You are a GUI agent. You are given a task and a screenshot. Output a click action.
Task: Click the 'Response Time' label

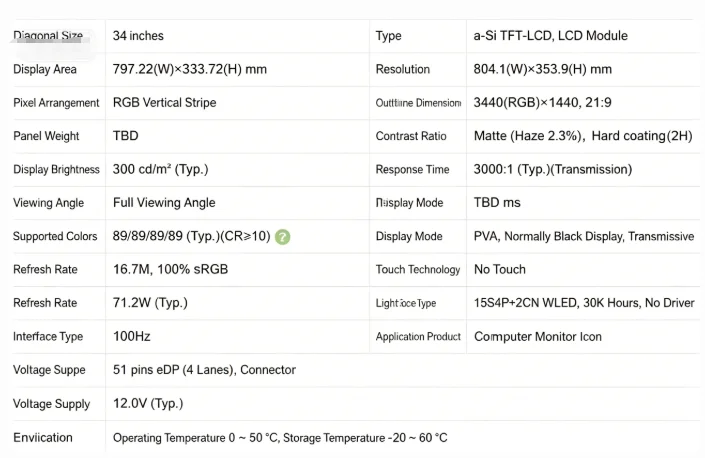click(412, 169)
